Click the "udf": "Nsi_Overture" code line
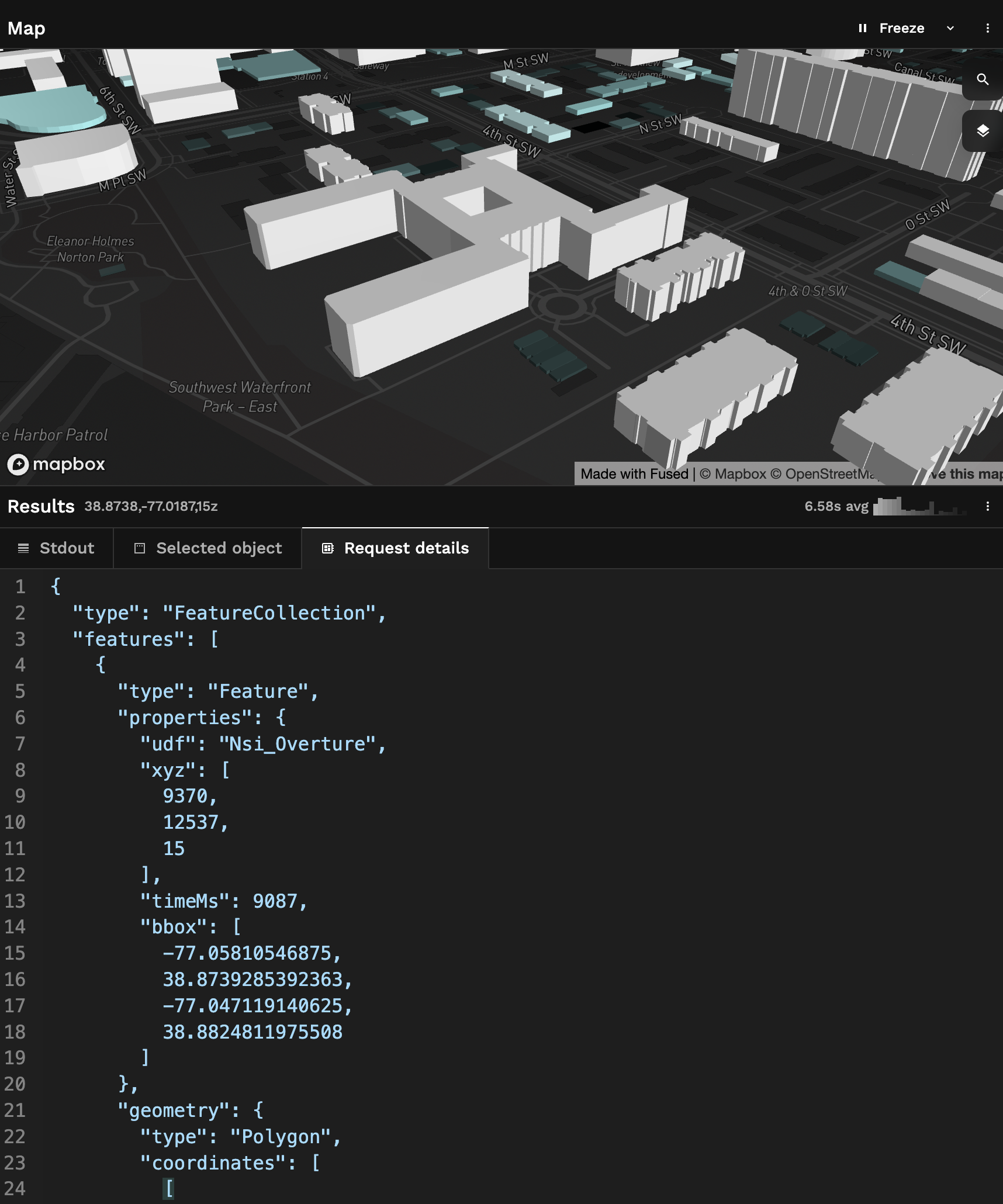 point(263,744)
